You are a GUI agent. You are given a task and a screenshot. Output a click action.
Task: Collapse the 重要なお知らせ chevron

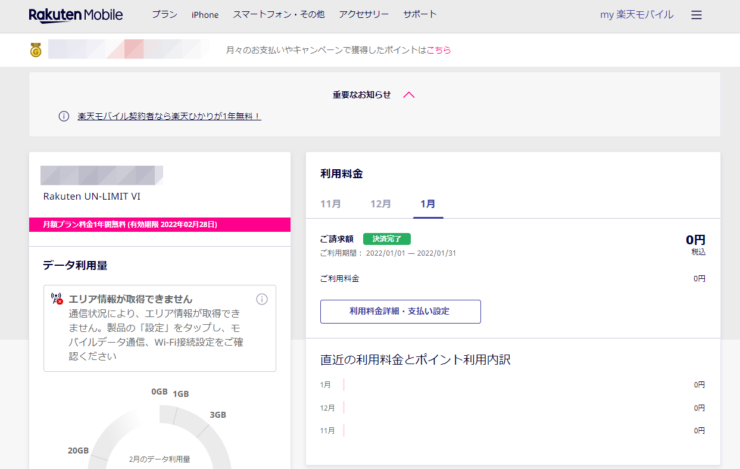(x=409, y=95)
